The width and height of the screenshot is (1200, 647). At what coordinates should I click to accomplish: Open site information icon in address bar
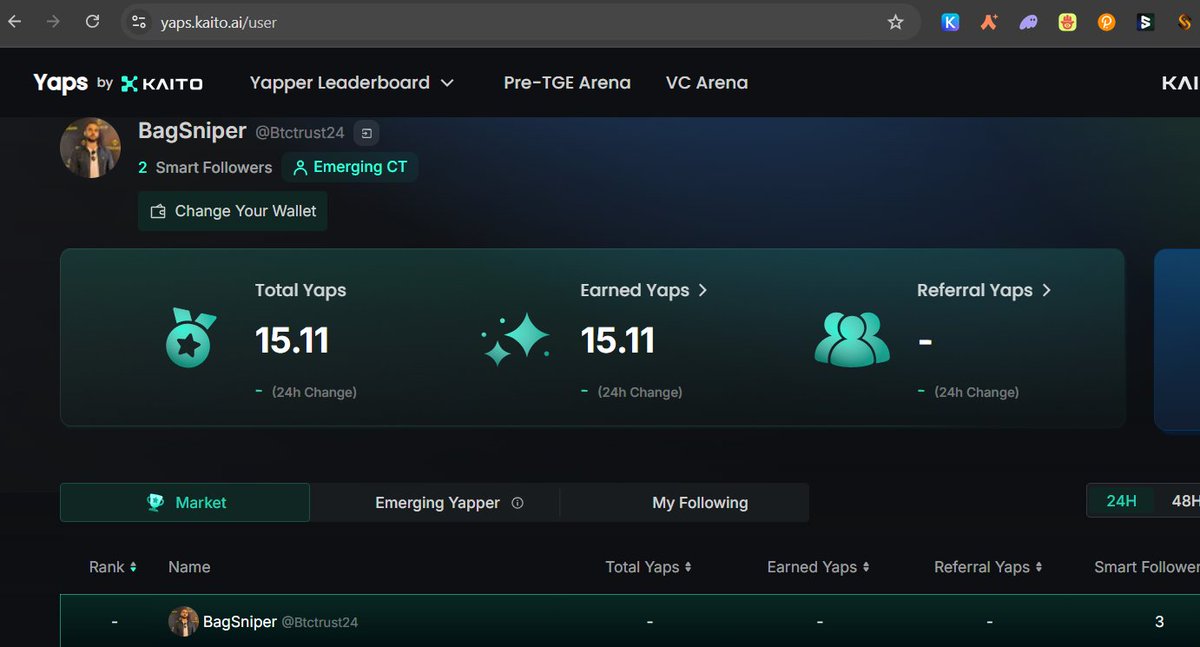point(139,22)
